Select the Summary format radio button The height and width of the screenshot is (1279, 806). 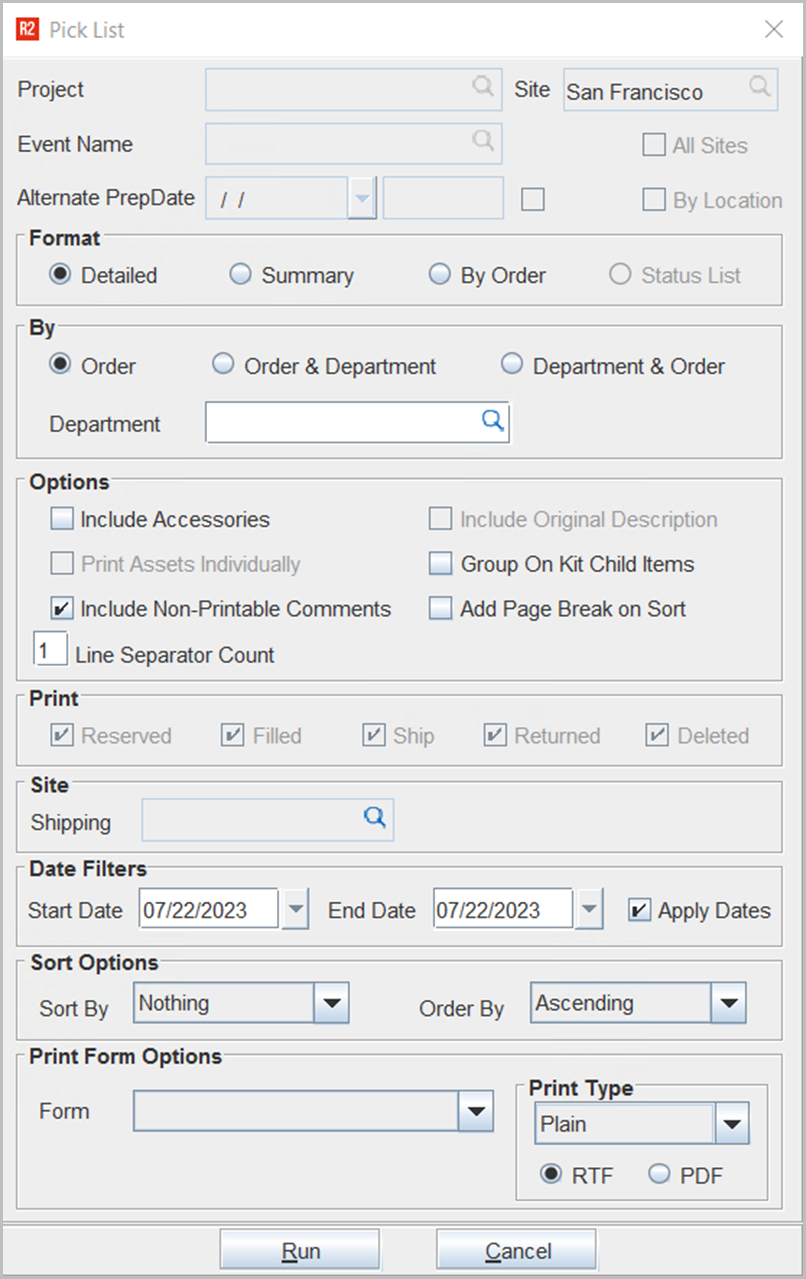[x=241, y=275]
